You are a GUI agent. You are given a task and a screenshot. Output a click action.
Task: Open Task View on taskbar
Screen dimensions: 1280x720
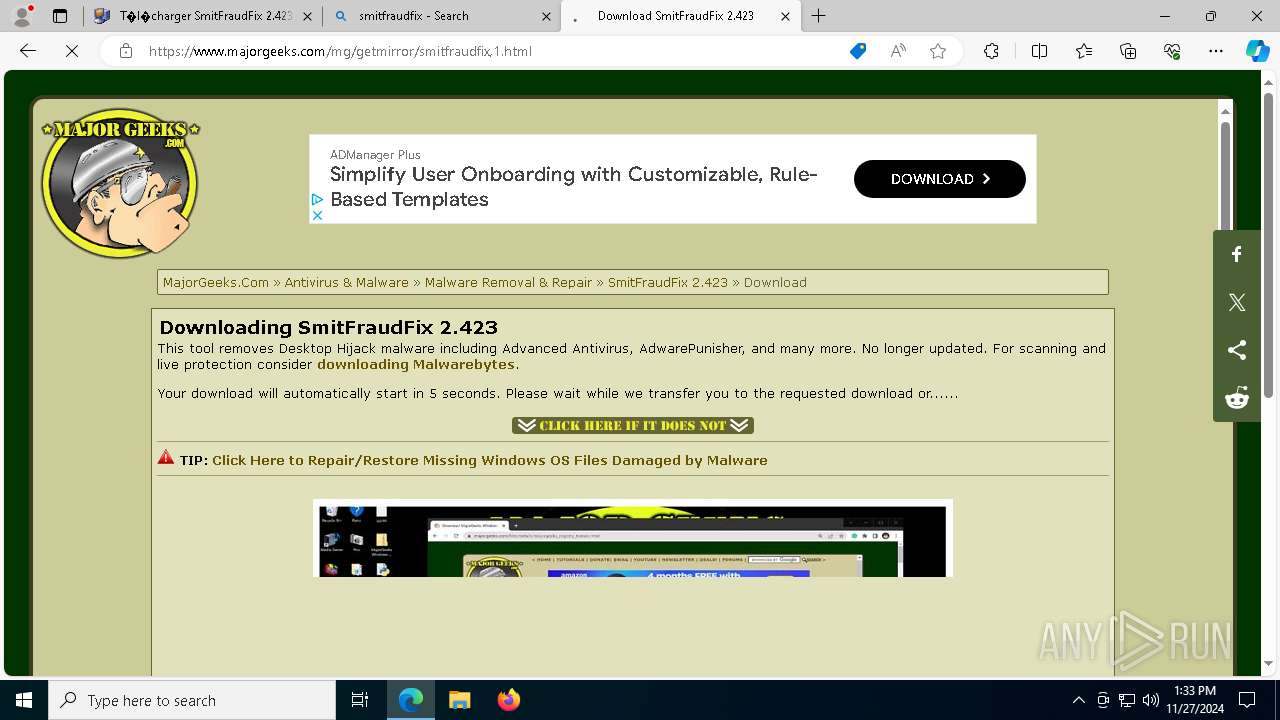pyautogui.click(x=360, y=700)
